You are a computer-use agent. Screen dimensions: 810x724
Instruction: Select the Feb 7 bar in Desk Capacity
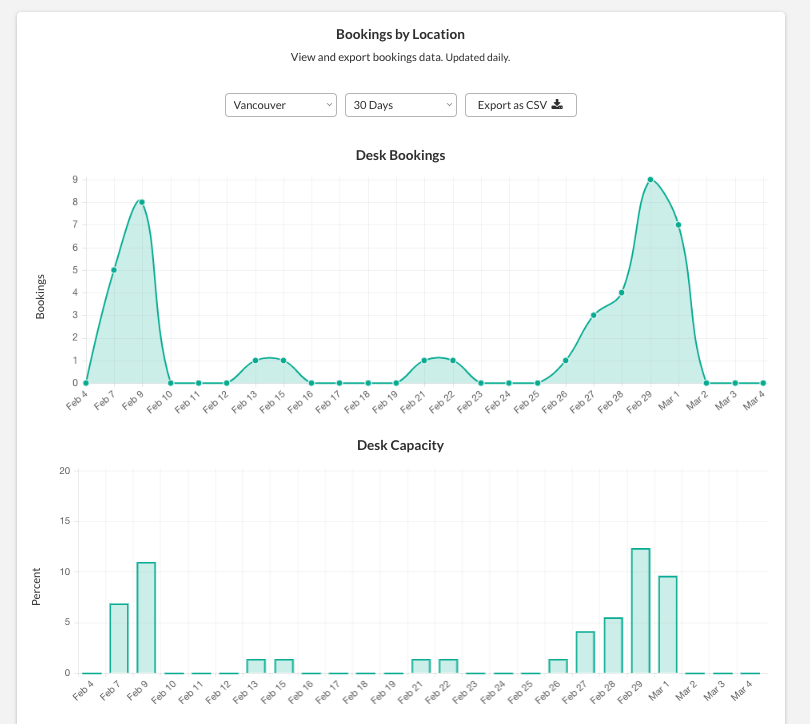(119, 638)
